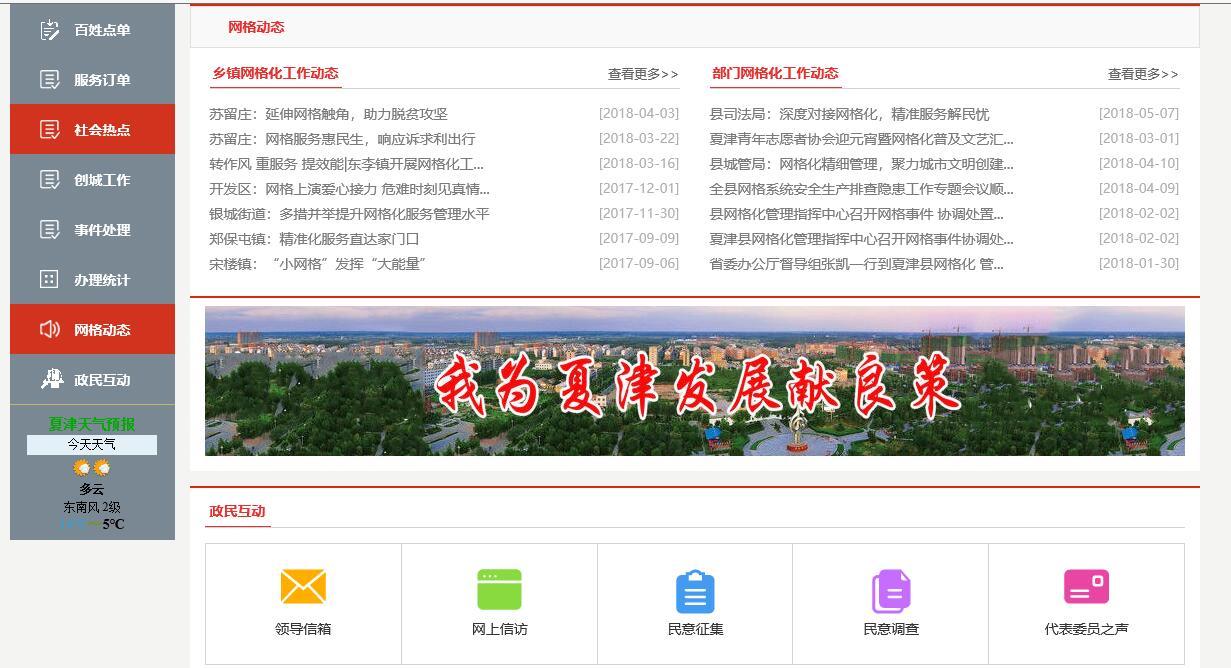Image resolution: width=1231 pixels, height=668 pixels.
Task: Click the 今天天气 weather bar
Action: 91,444
